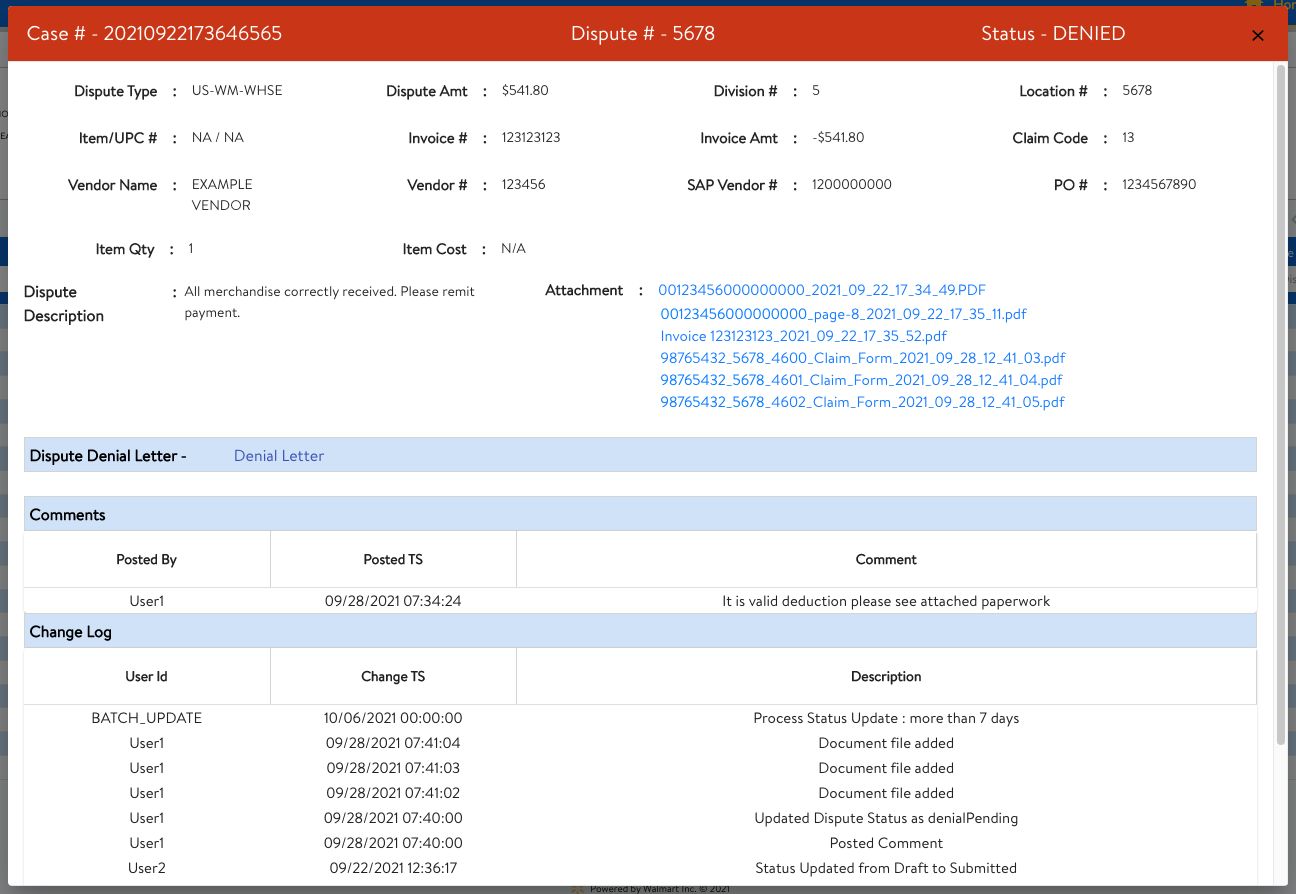Close the dispute details dialog
1296x894 pixels.
point(1258,35)
